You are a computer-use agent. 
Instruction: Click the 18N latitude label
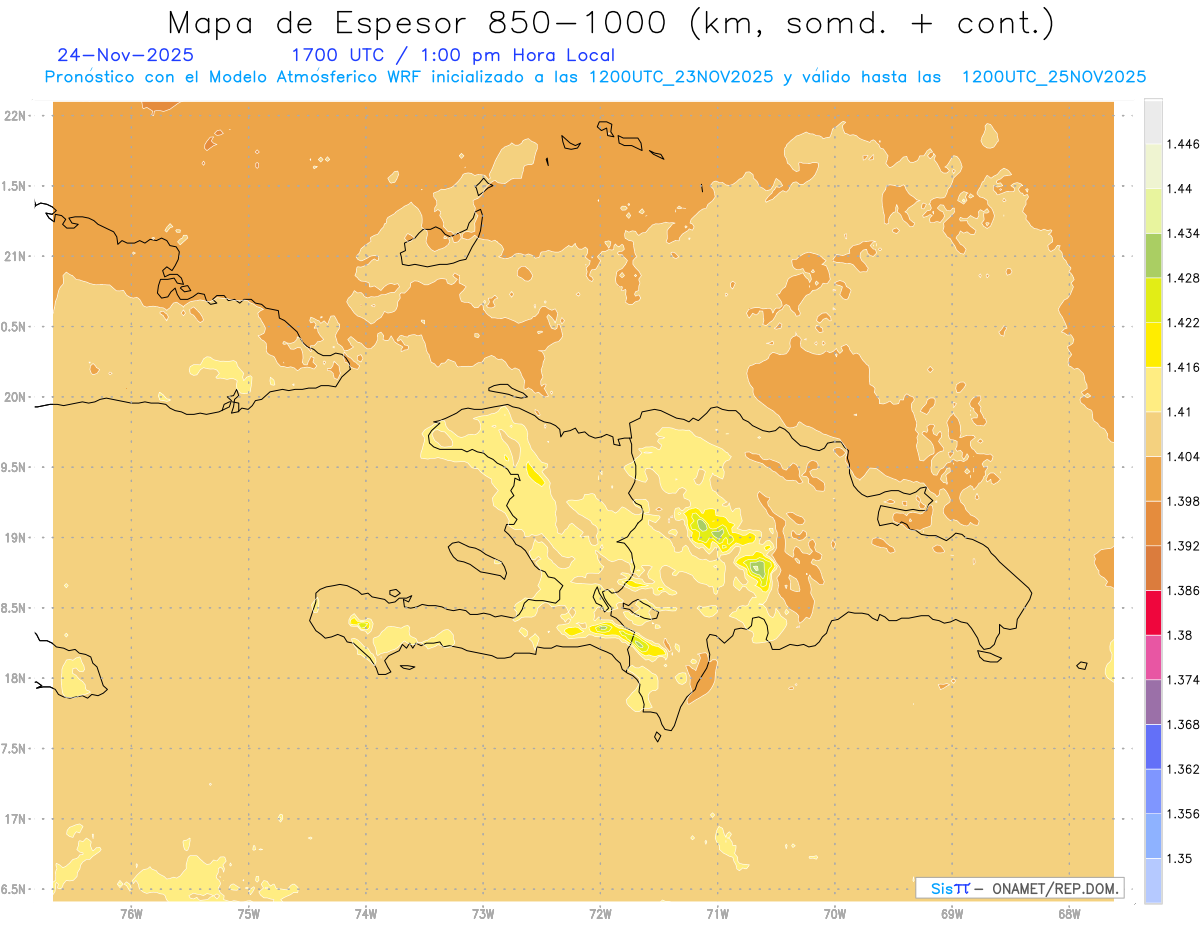(x=16, y=678)
